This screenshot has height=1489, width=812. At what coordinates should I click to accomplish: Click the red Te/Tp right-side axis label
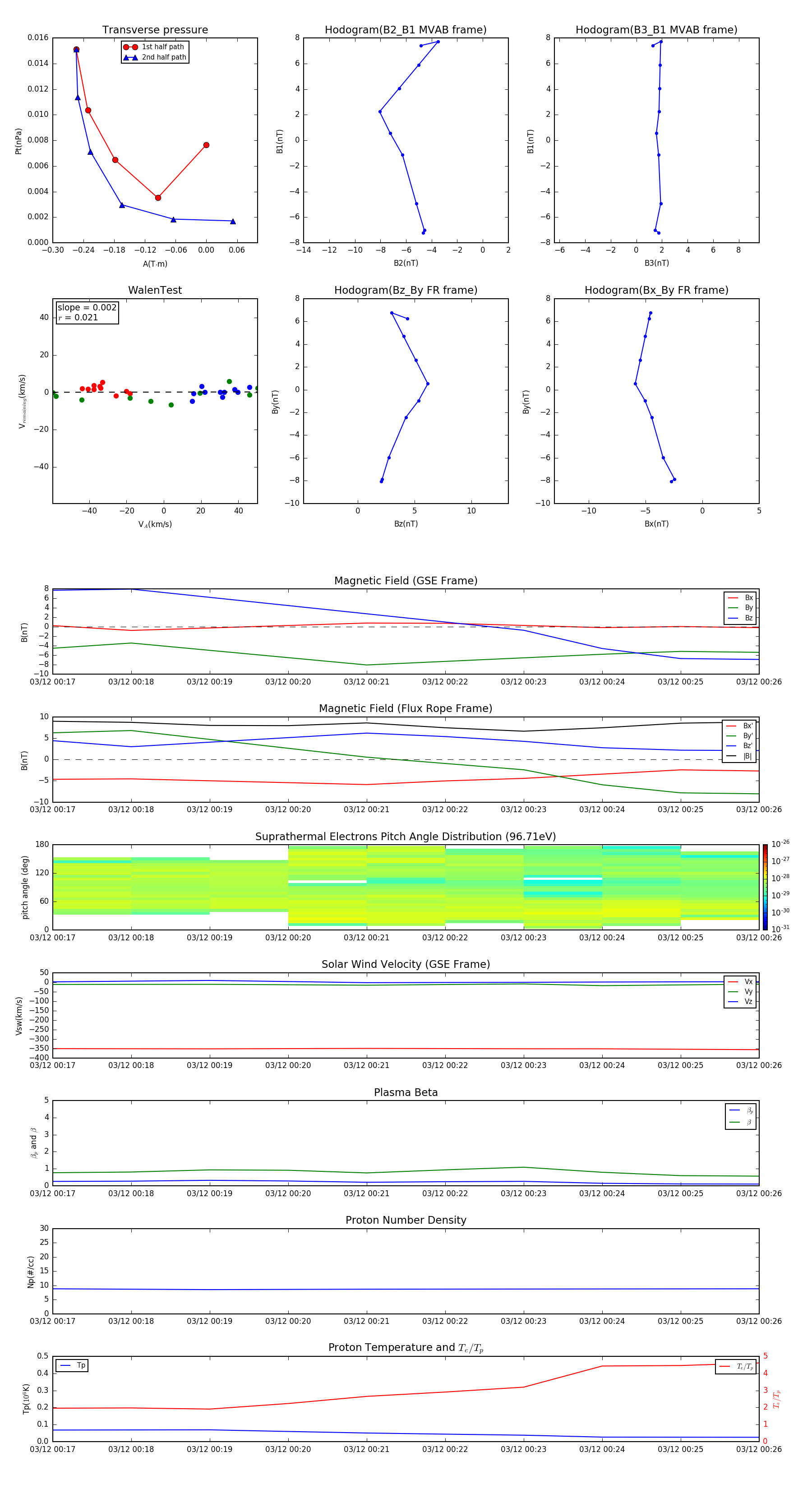776,1399
